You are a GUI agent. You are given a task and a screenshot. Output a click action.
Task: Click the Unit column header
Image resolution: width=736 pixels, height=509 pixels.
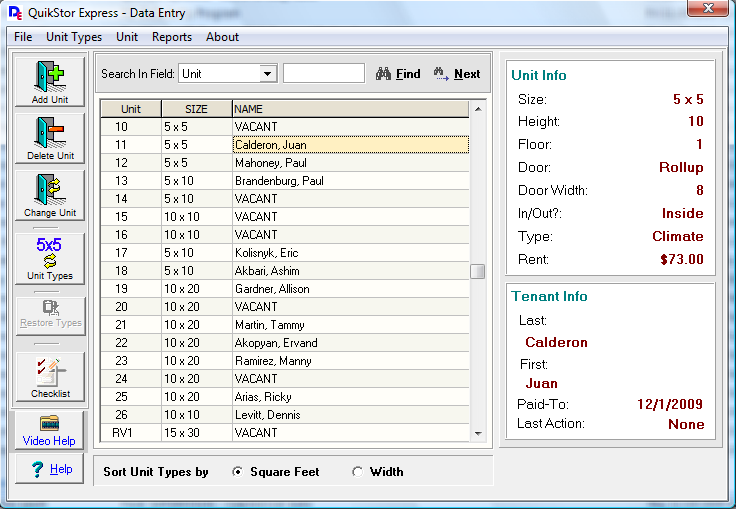tap(131, 109)
